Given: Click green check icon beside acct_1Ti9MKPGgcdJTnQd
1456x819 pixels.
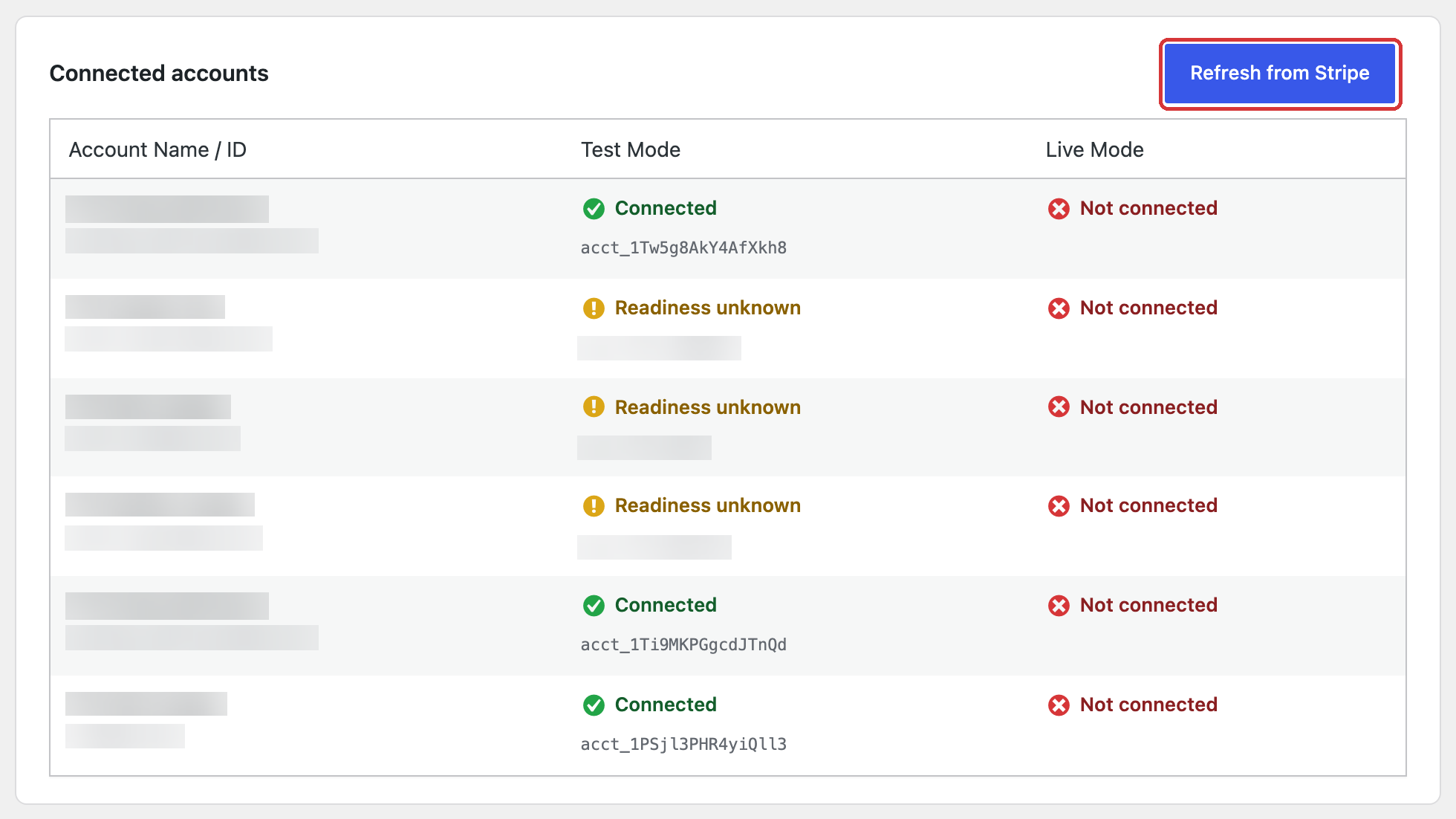Looking at the screenshot, I should click(x=594, y=606).
